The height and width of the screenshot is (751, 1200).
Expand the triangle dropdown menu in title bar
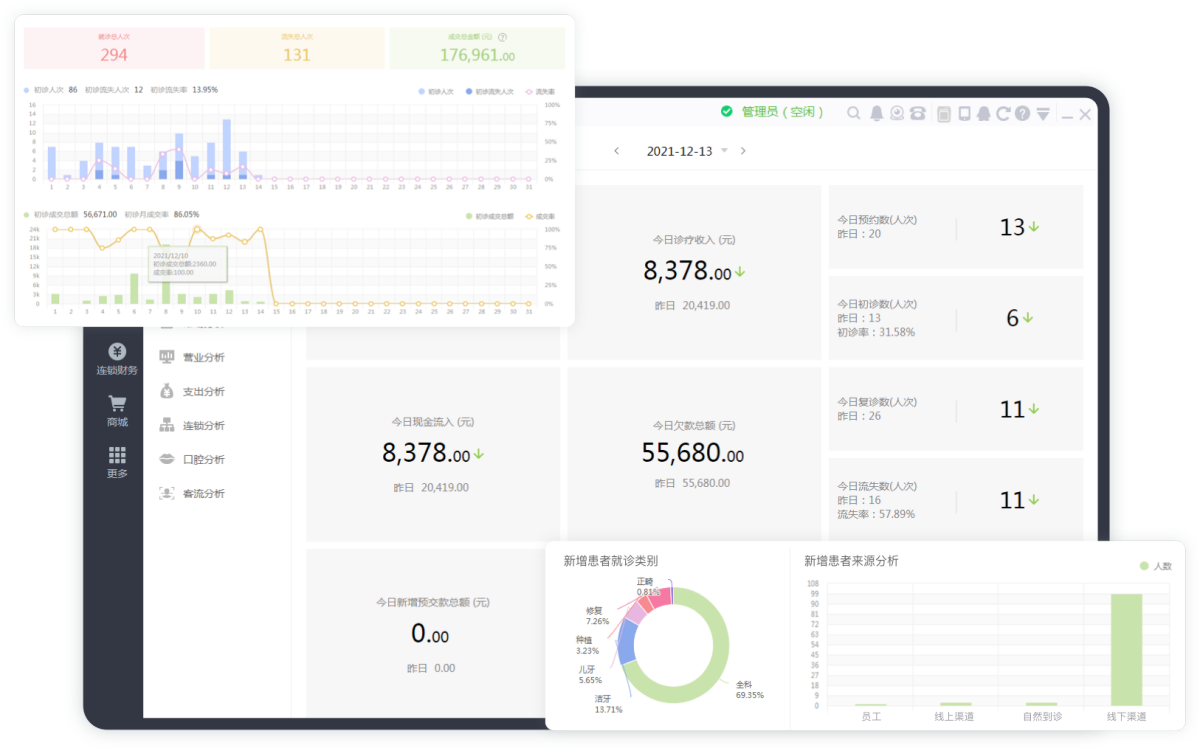click(x=1043, y=114)
